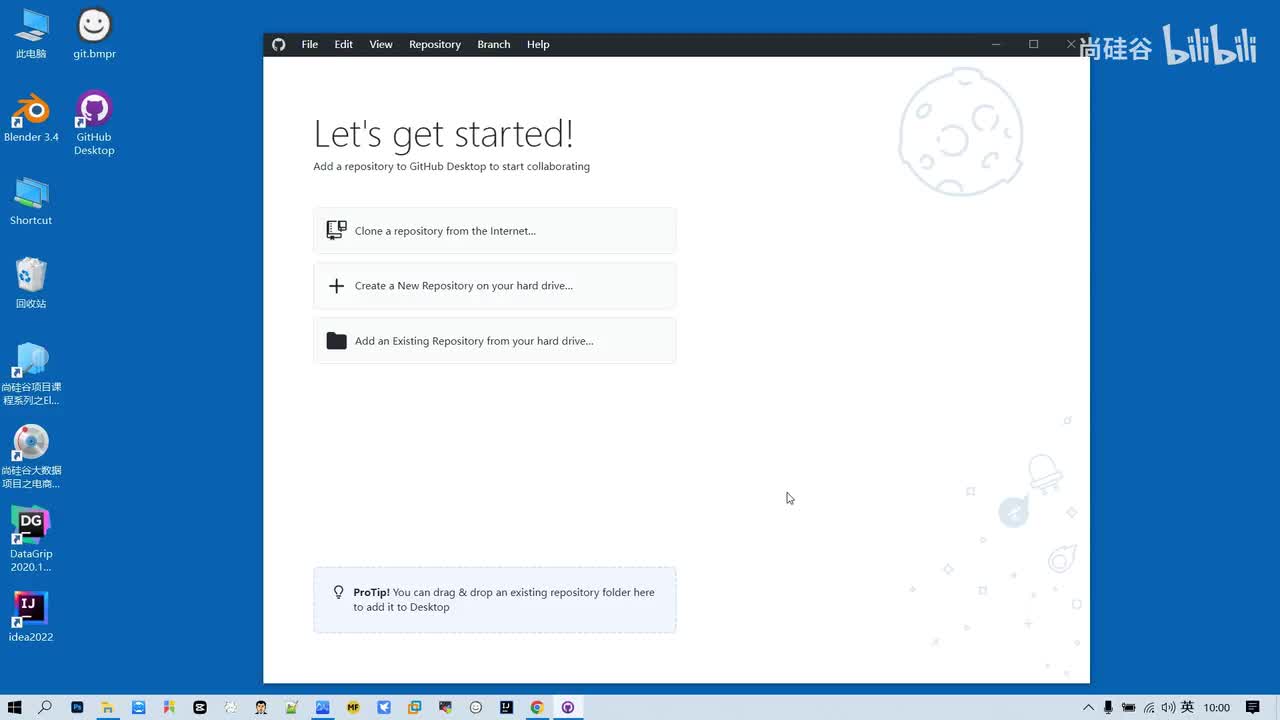Screen dimensions: 1280x720
Task: Select the 回收站 recycle bin icon
Action: [x=31, y=284]
